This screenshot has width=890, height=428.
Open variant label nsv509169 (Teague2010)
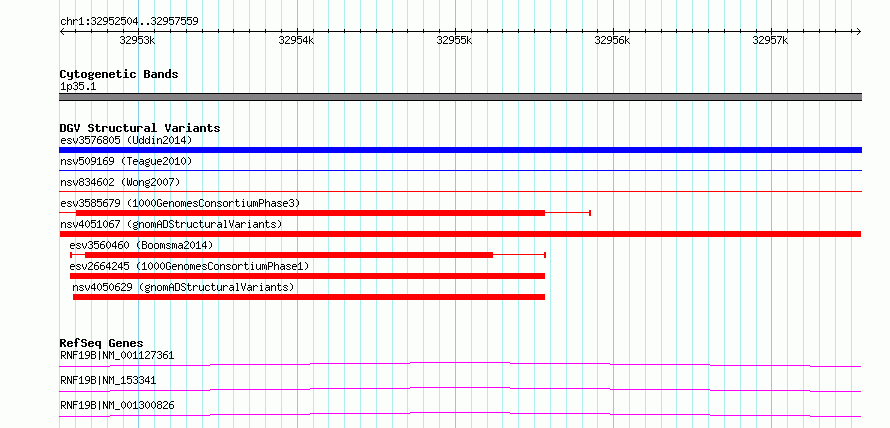click(x=126, y=161)
